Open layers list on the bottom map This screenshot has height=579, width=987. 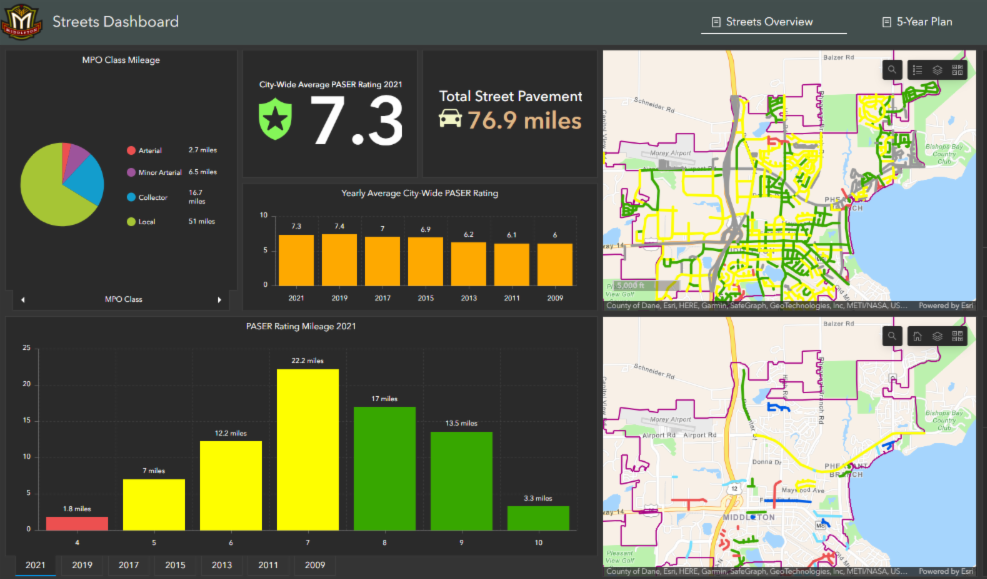(x=937, y=336)
